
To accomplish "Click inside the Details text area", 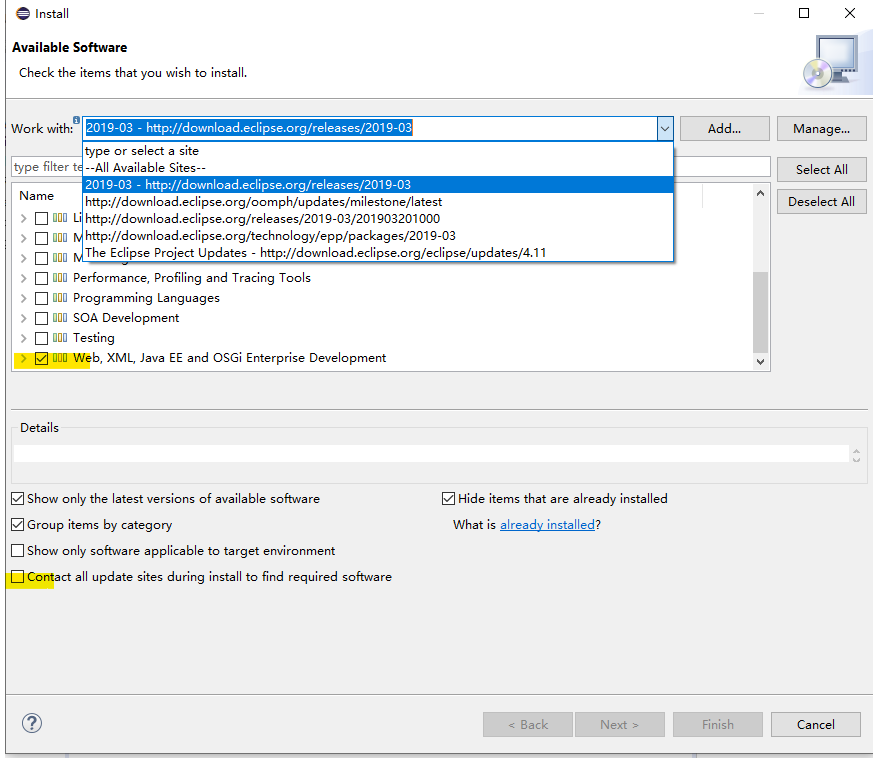I will click(431, 453).
